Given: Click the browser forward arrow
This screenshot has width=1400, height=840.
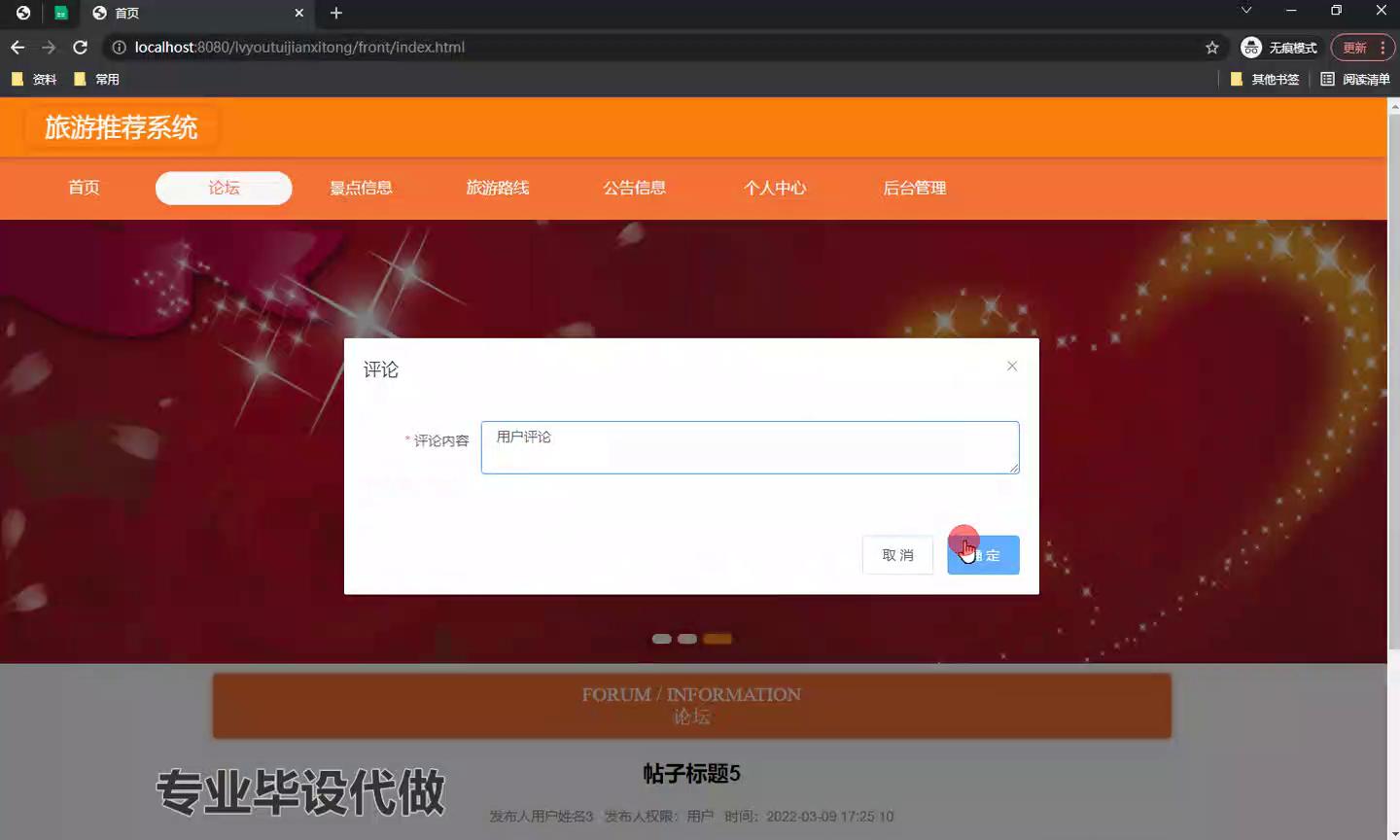Looking at the screenshot, I should [49, 48].
